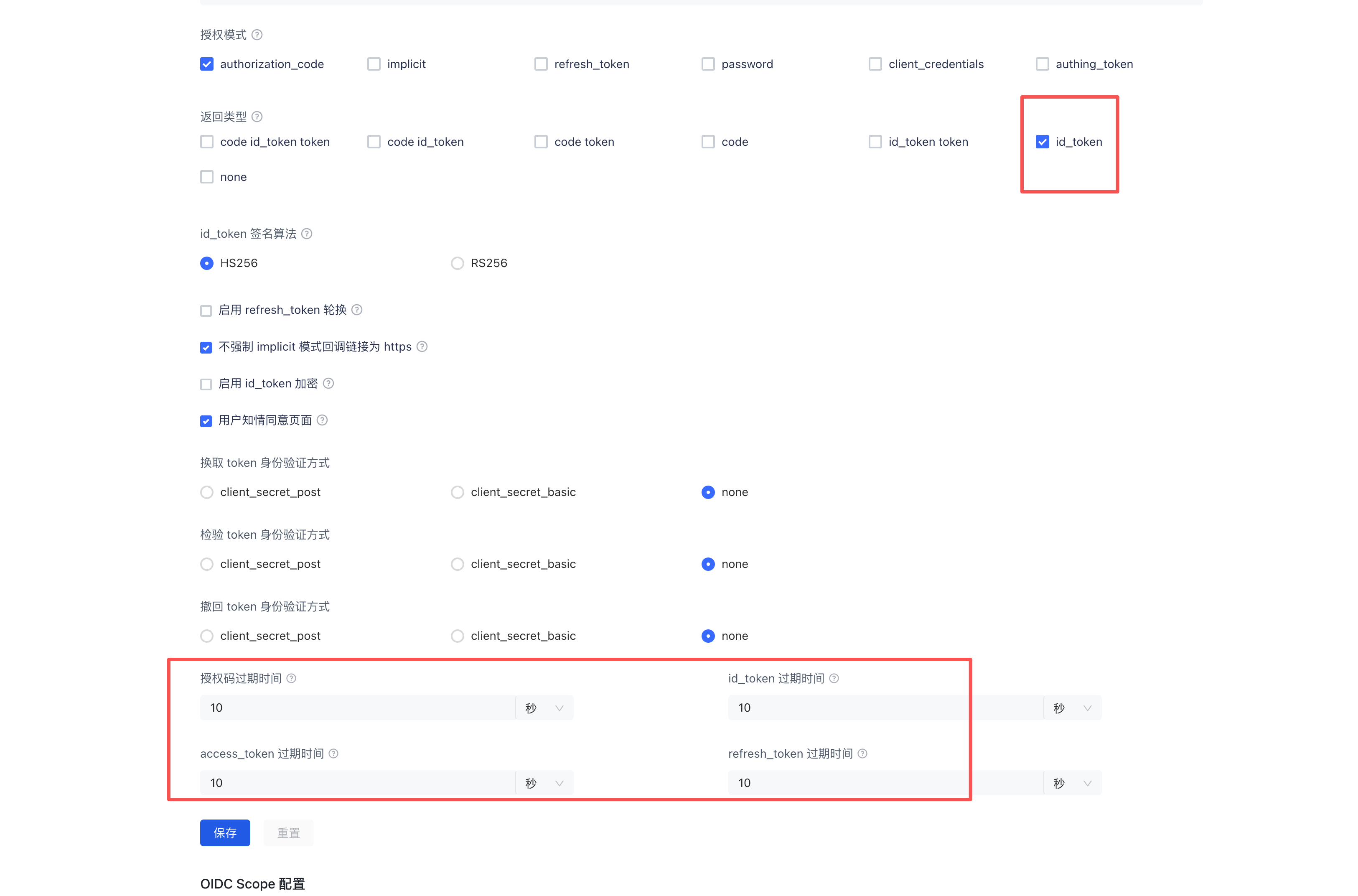Image resolution: width=1358 pixels, height=896 pixels.
Task: Choose client_secret_post for 换取 token
Action: point(207,492)
